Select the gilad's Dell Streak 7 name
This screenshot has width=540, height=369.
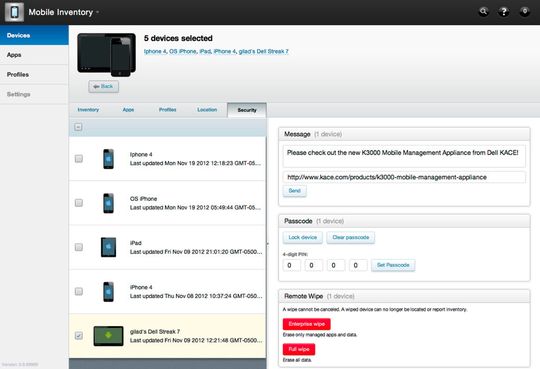[x=155, y=331]
